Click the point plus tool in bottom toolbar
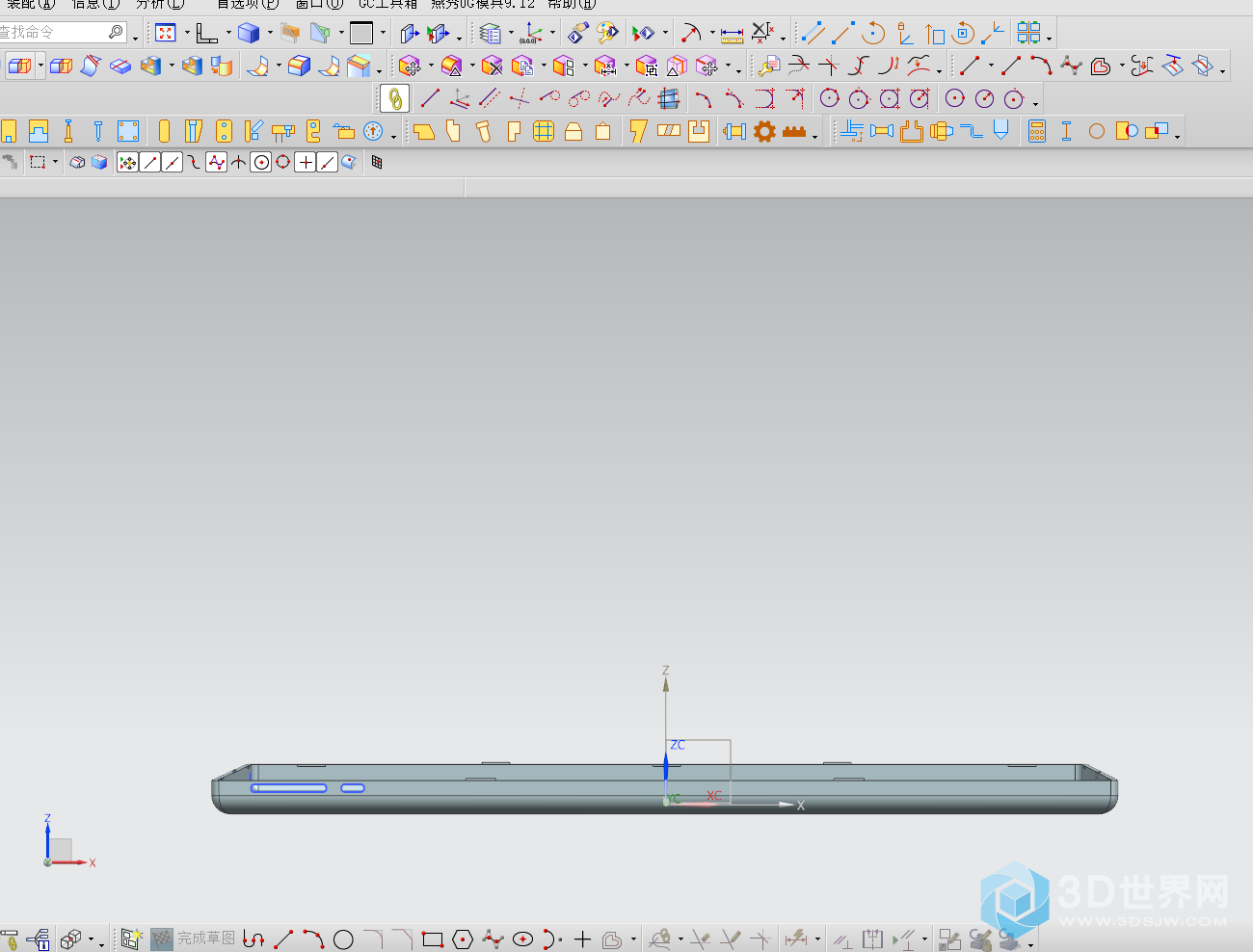 coord(582,939)
